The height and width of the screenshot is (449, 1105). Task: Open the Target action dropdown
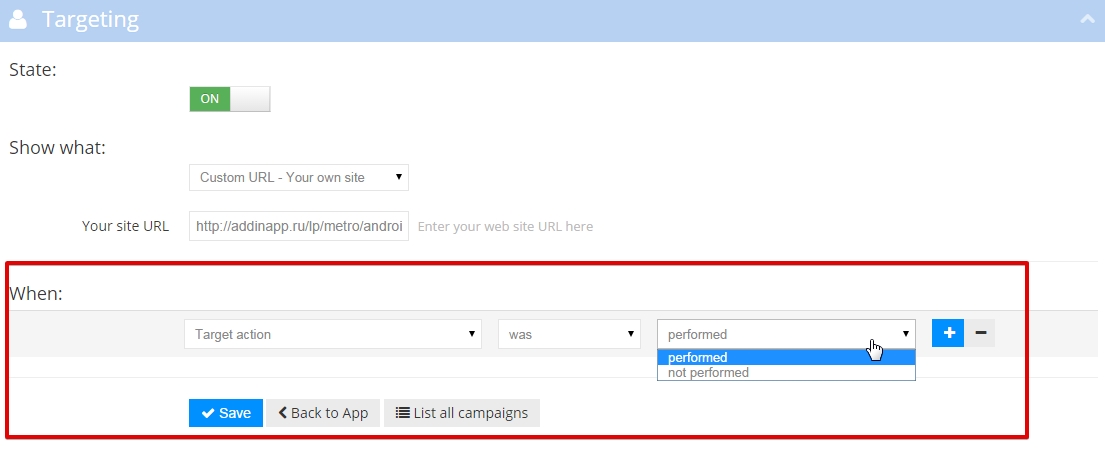click(333, 334)
